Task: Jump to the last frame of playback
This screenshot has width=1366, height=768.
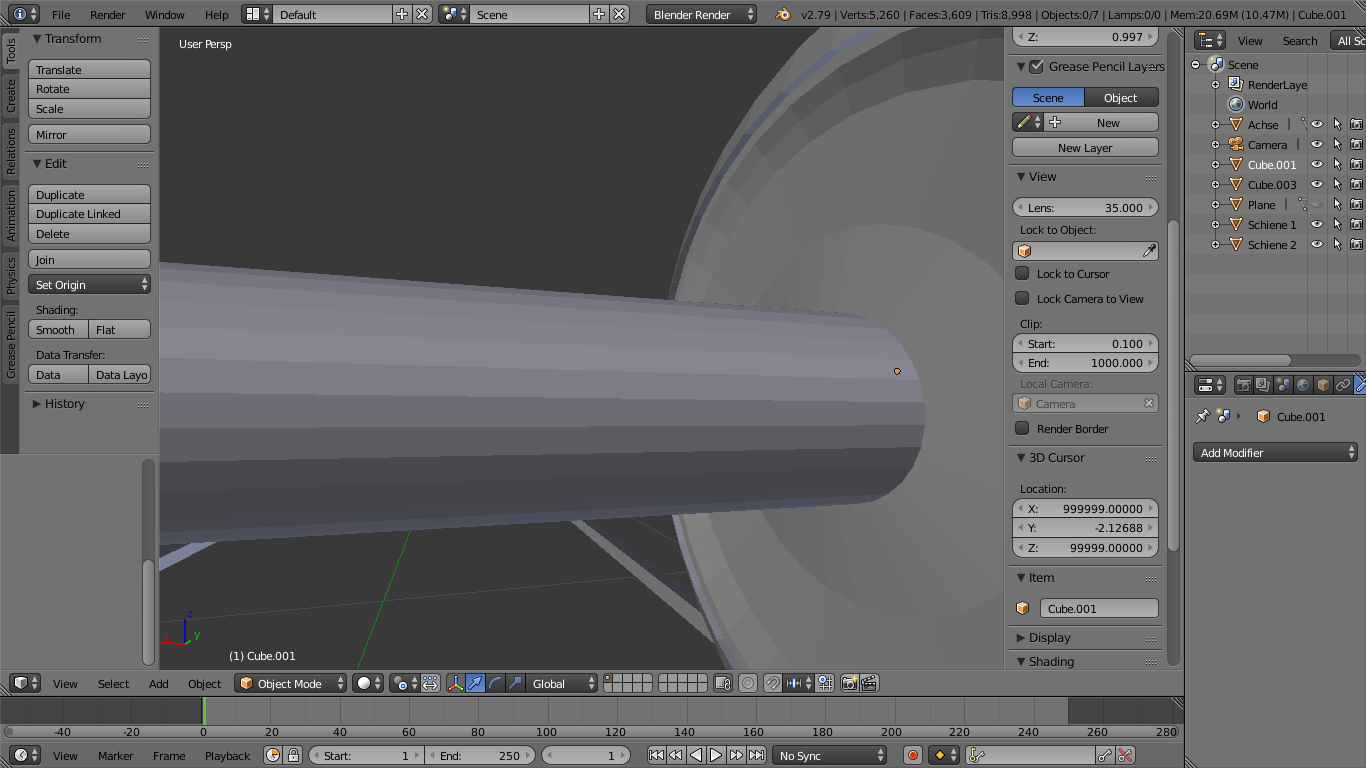Action: click(x=757, y=756)
